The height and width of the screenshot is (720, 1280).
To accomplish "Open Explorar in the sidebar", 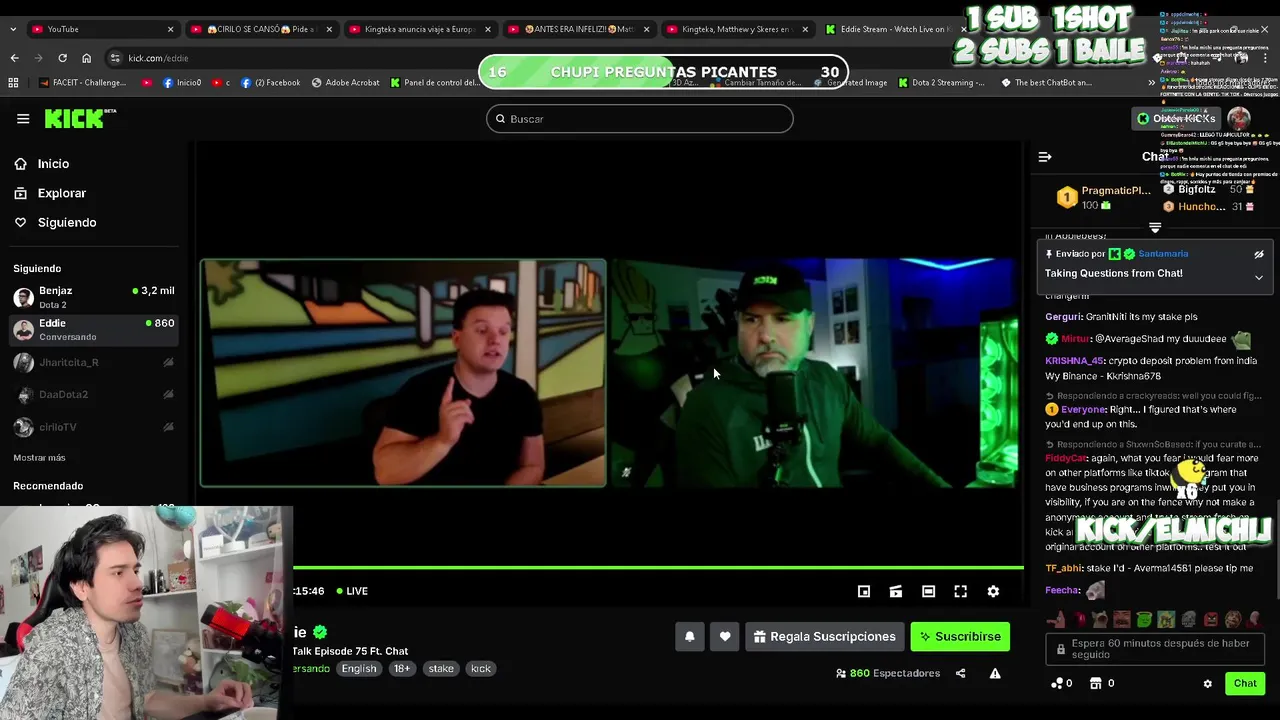I will pyautogui.click(x=61, y=193).
